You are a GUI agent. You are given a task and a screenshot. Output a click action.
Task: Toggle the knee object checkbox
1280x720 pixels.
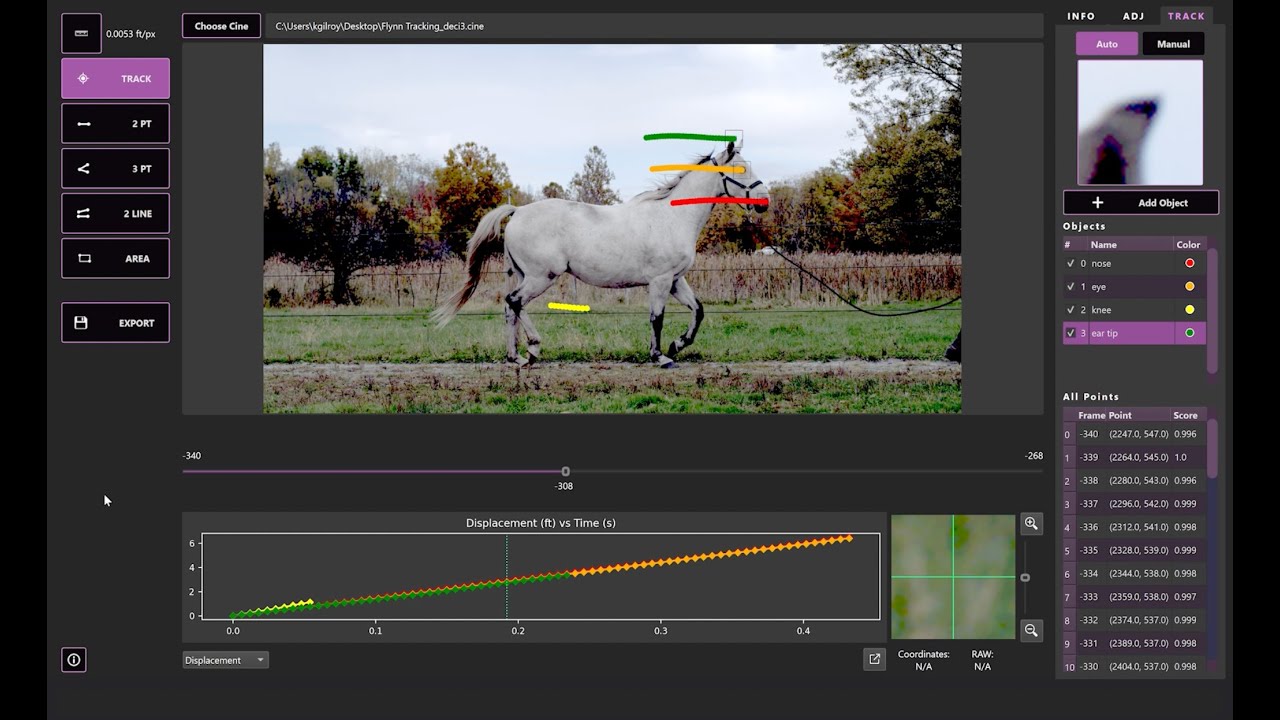[x=1070, y=309]
